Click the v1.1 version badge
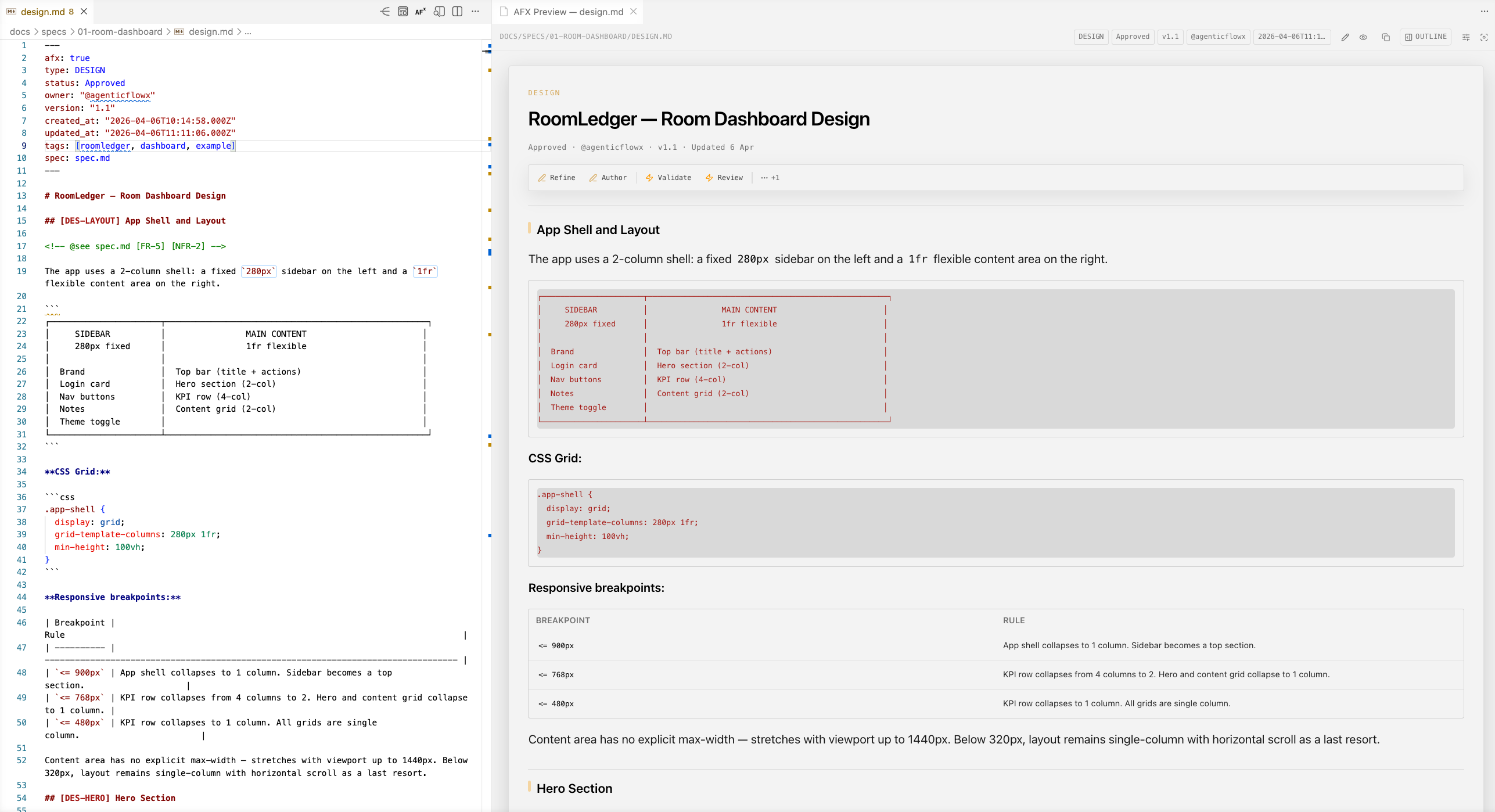 coord(1170,37)
